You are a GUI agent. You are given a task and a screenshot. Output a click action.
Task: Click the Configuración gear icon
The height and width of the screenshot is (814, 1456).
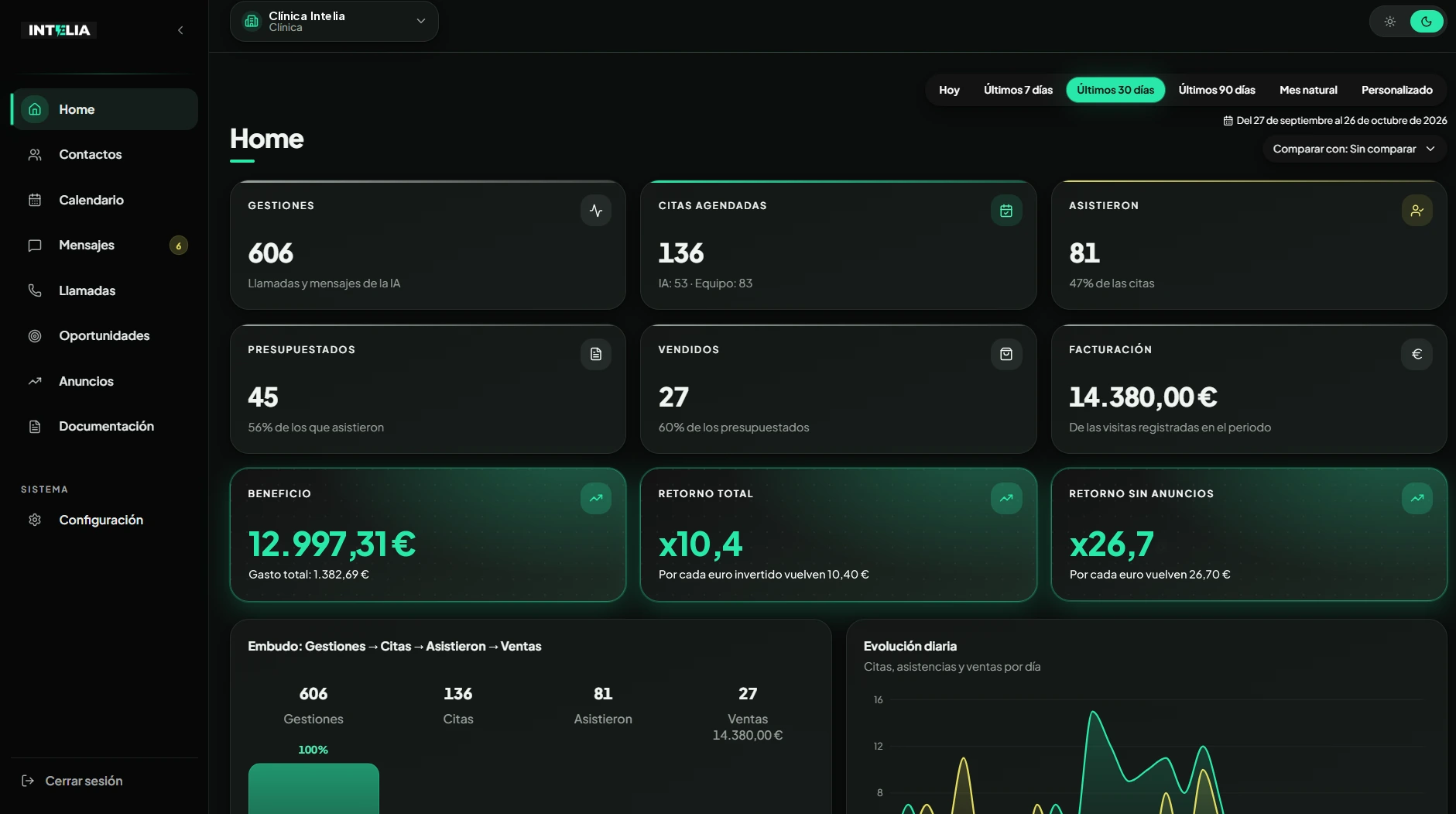(x=35, y=520)
